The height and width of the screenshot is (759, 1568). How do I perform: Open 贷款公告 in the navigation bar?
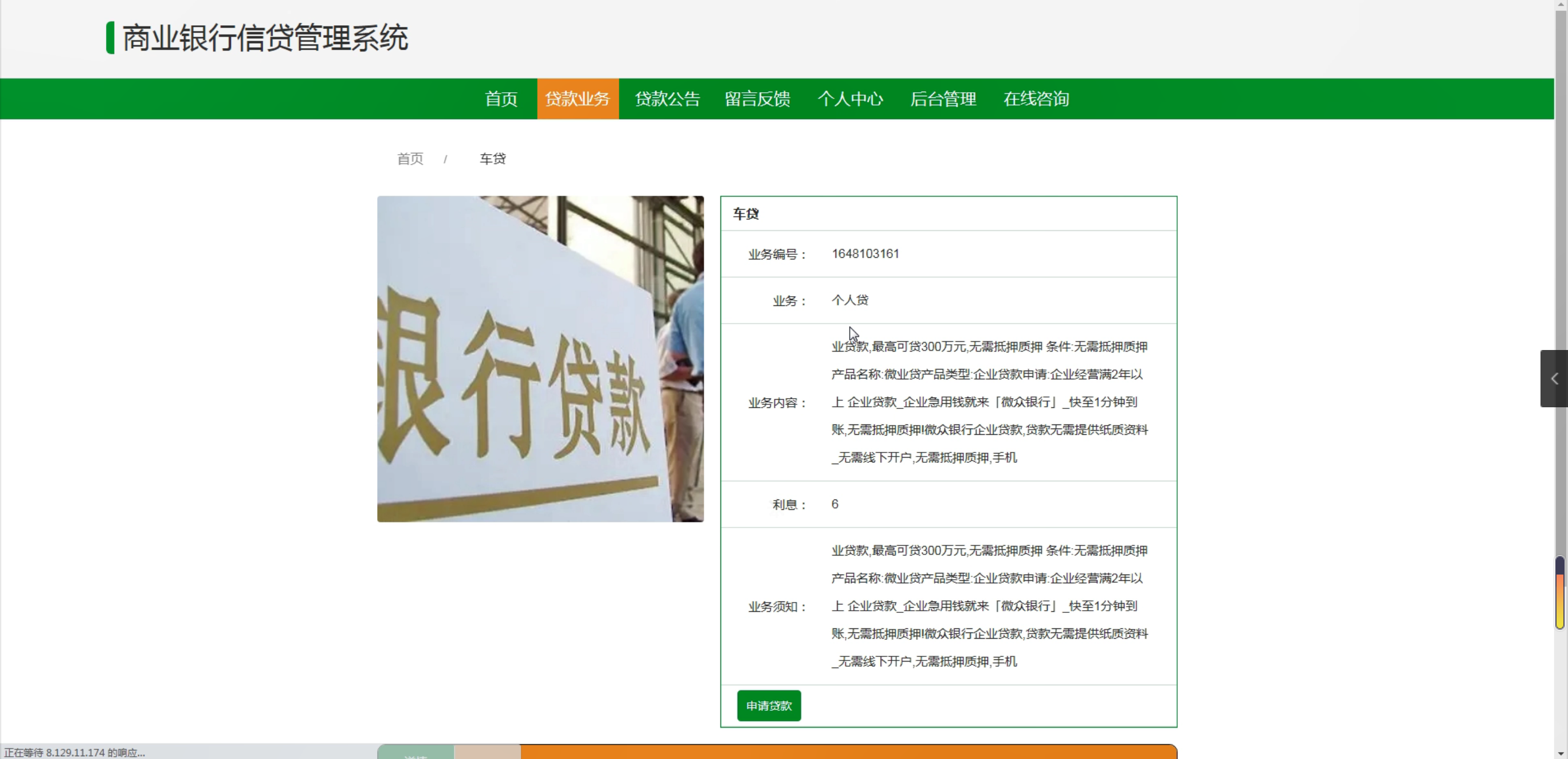[x=667, y=99]
